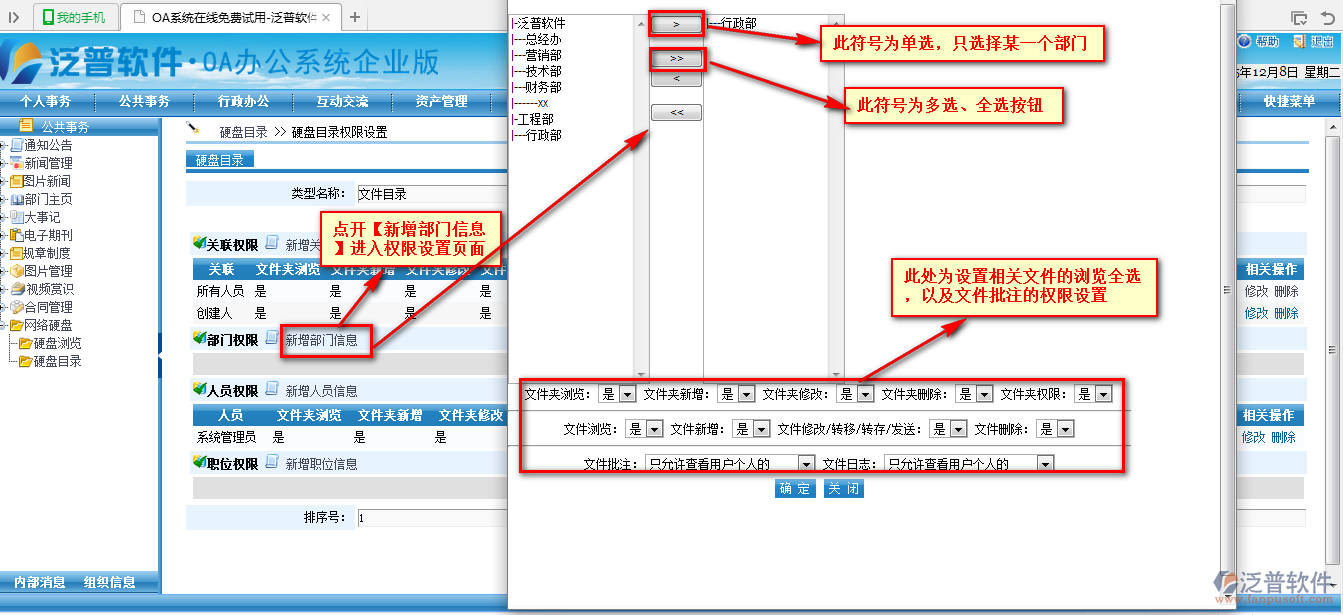
Task: Open the 行政办公 menu
Action: [244, 101]
